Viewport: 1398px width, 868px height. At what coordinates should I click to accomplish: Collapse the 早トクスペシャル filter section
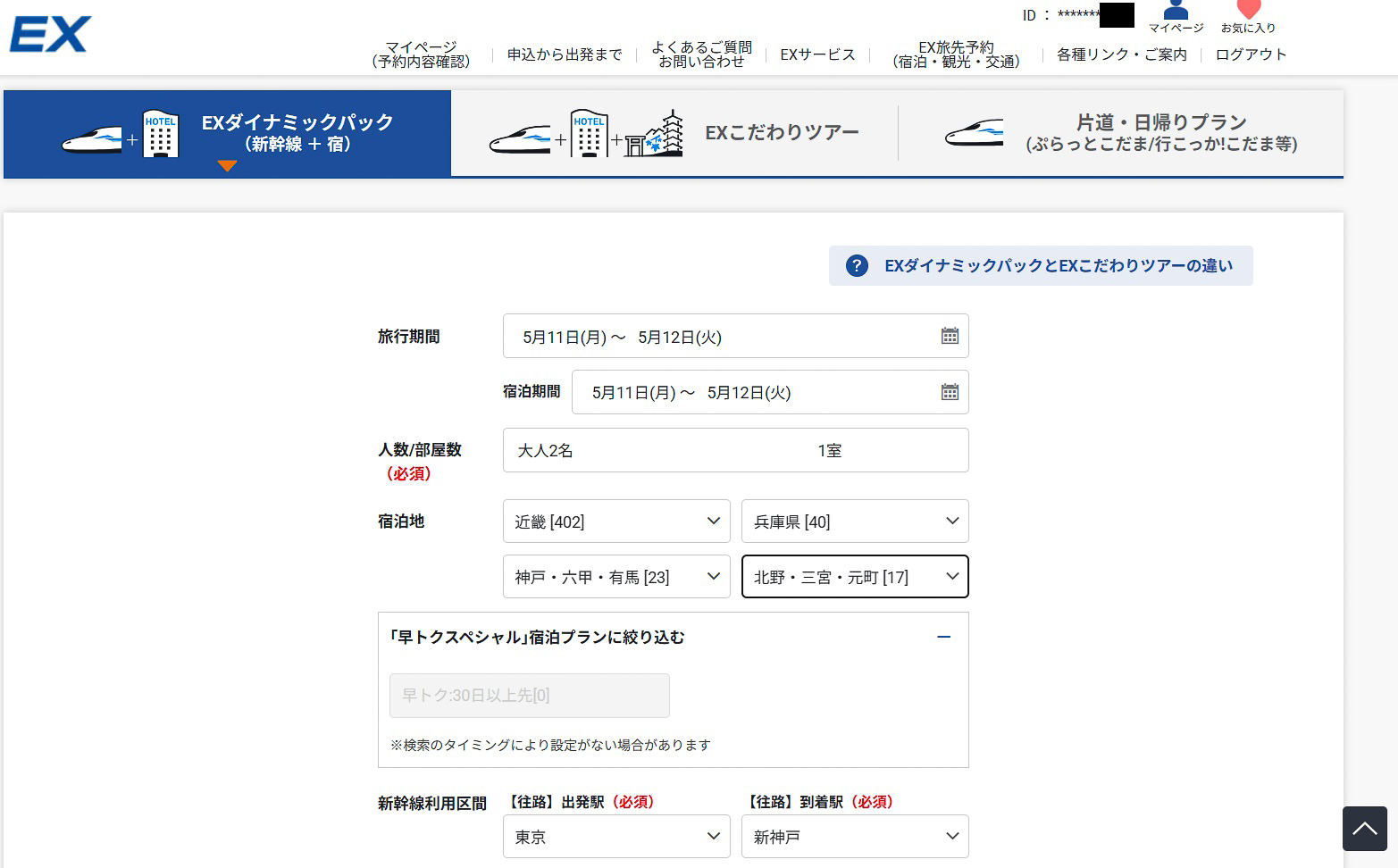pyautogui.click(x=943, y=637)
